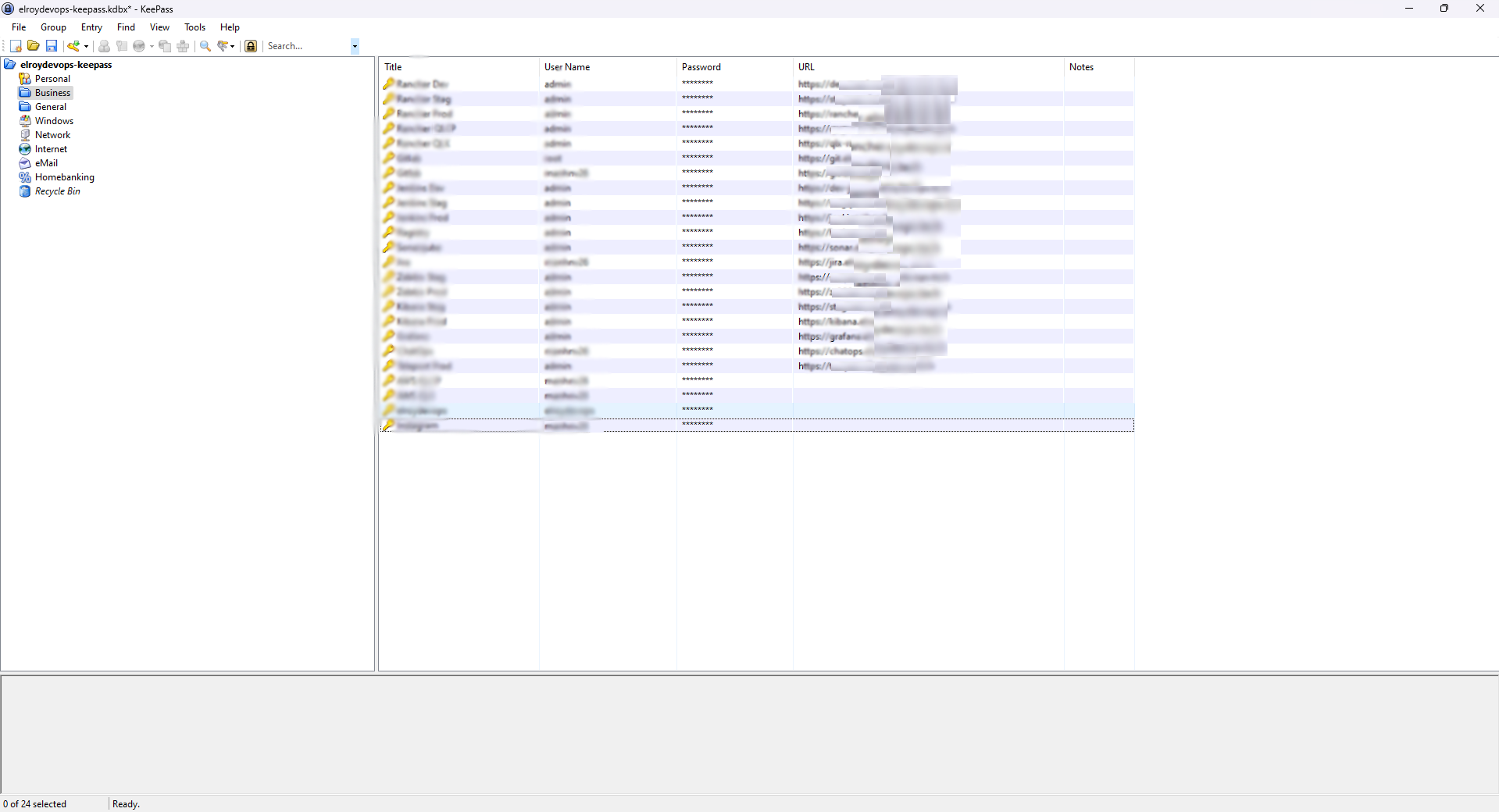Image resolution: width=1499 pixels, height=812 pixels.
Task: Select the Recycle Bin icon
Action: (25, 191)
